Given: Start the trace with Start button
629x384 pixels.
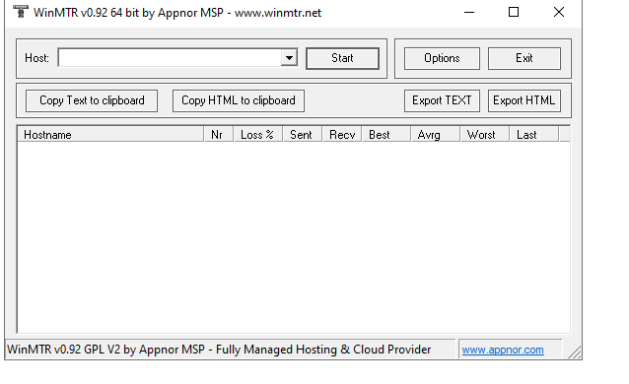Looking at the screenshot, I should 342,58.
